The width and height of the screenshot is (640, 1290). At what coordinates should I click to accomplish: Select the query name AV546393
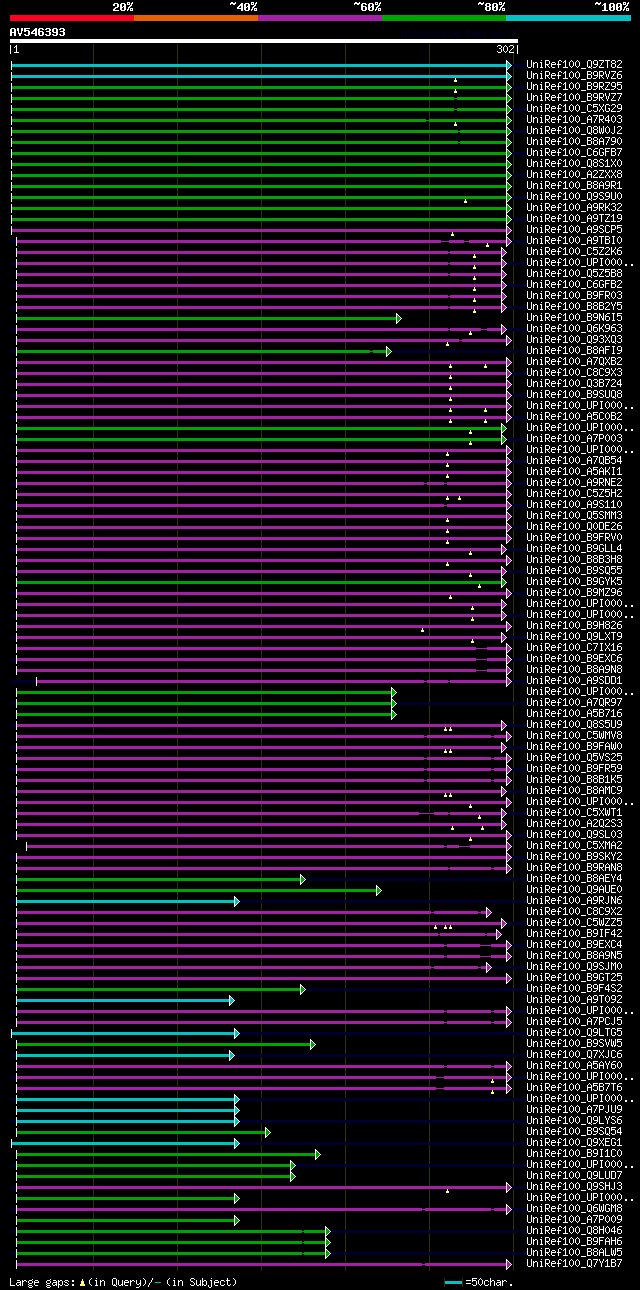click(38, 32)
